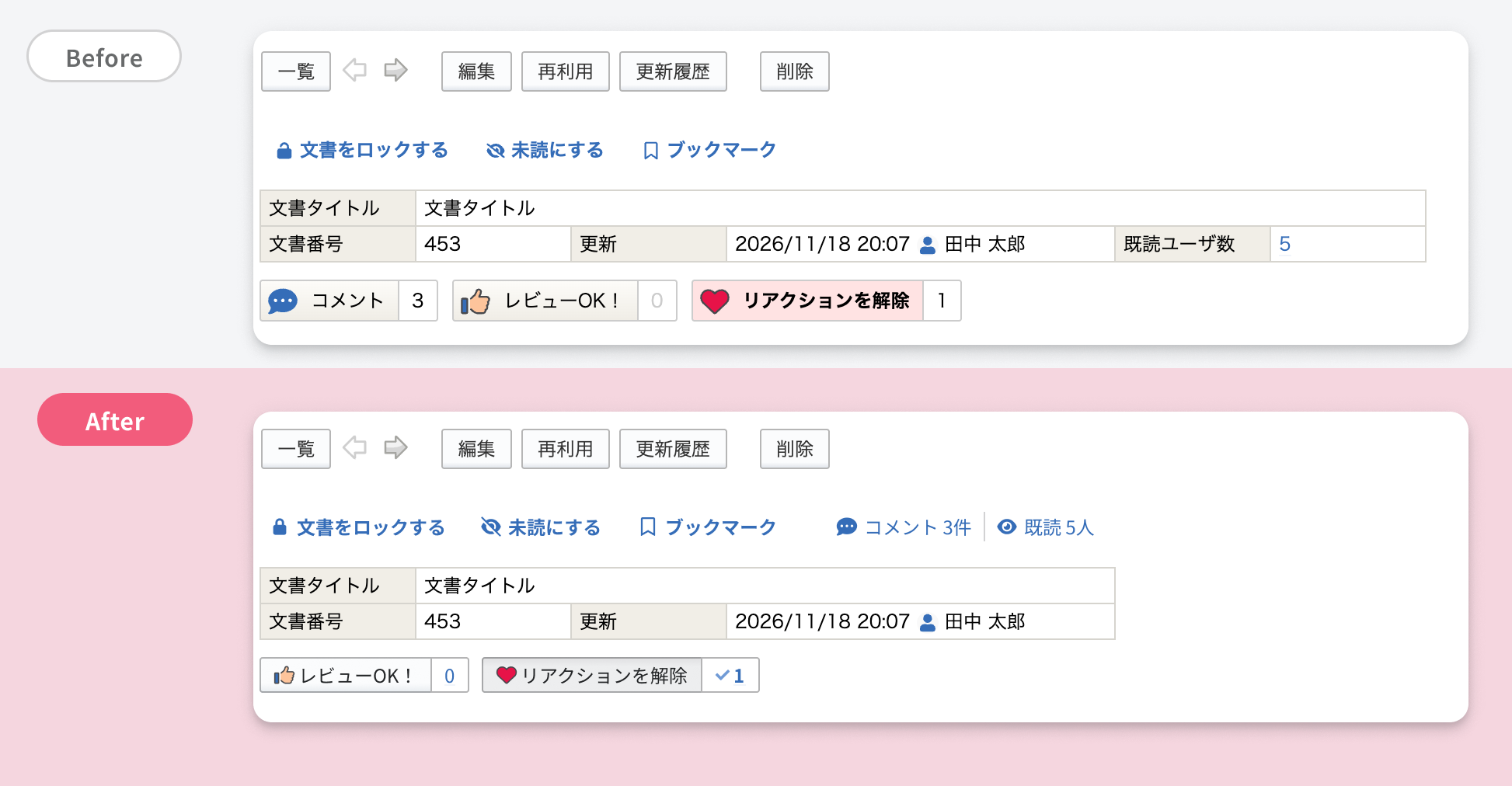Click lock icon in Before panel
Image resolution: width=1512 pixels, height=786 pixels.
click(x=284, y=151)
